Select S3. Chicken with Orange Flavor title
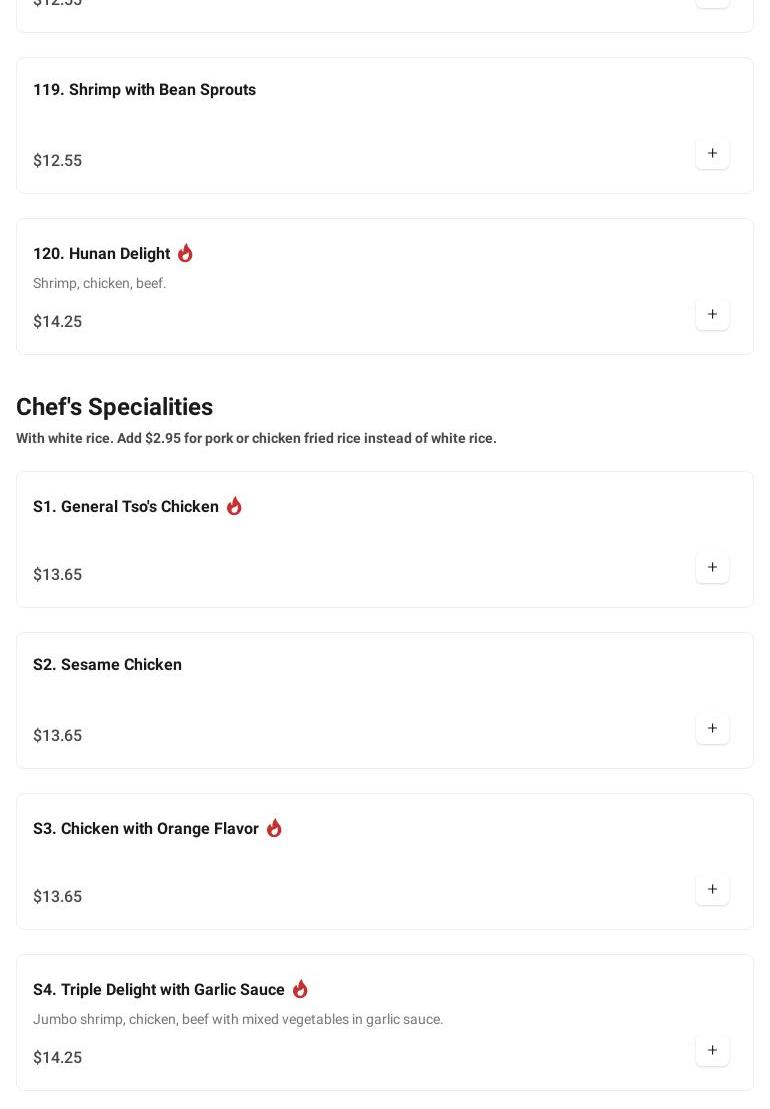Screen dimensions: 770x1109 pos(146,829)
